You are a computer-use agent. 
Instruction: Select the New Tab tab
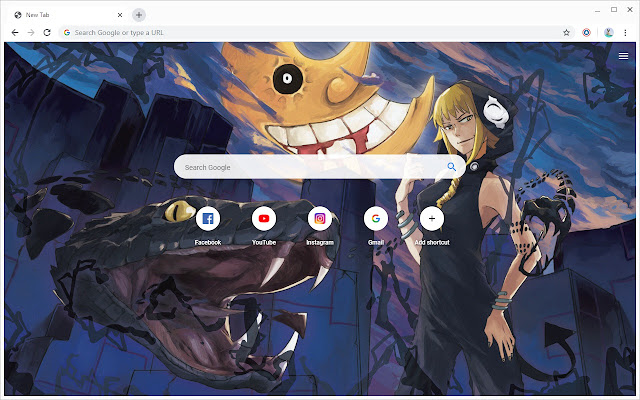(67, 15)
